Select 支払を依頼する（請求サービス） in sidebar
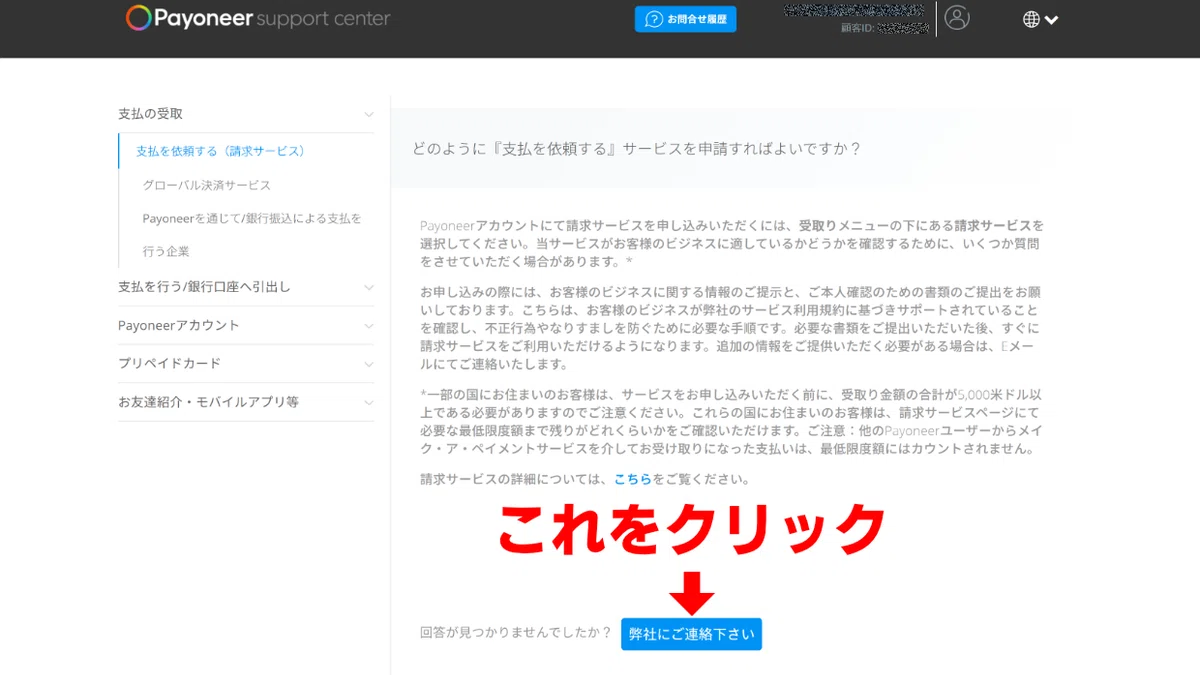Image resolution: width=1200 pixels, height=675 pixels. click(220, 151)
